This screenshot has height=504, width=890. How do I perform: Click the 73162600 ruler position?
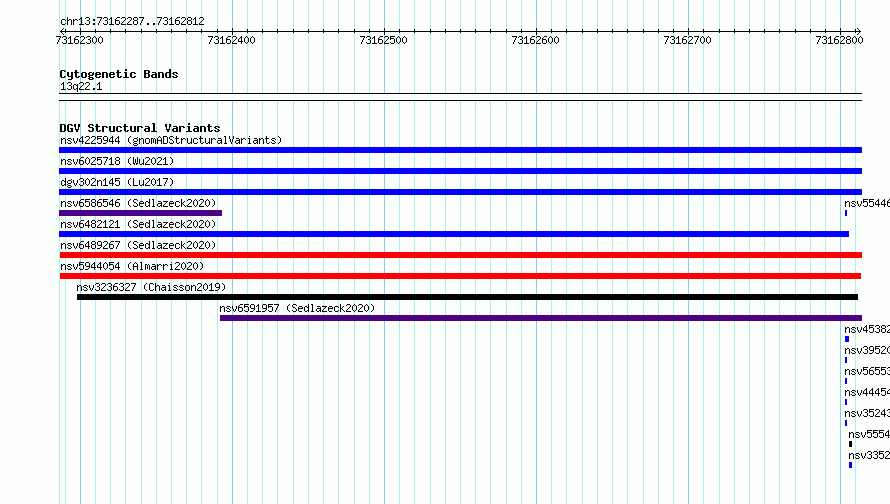535,40
